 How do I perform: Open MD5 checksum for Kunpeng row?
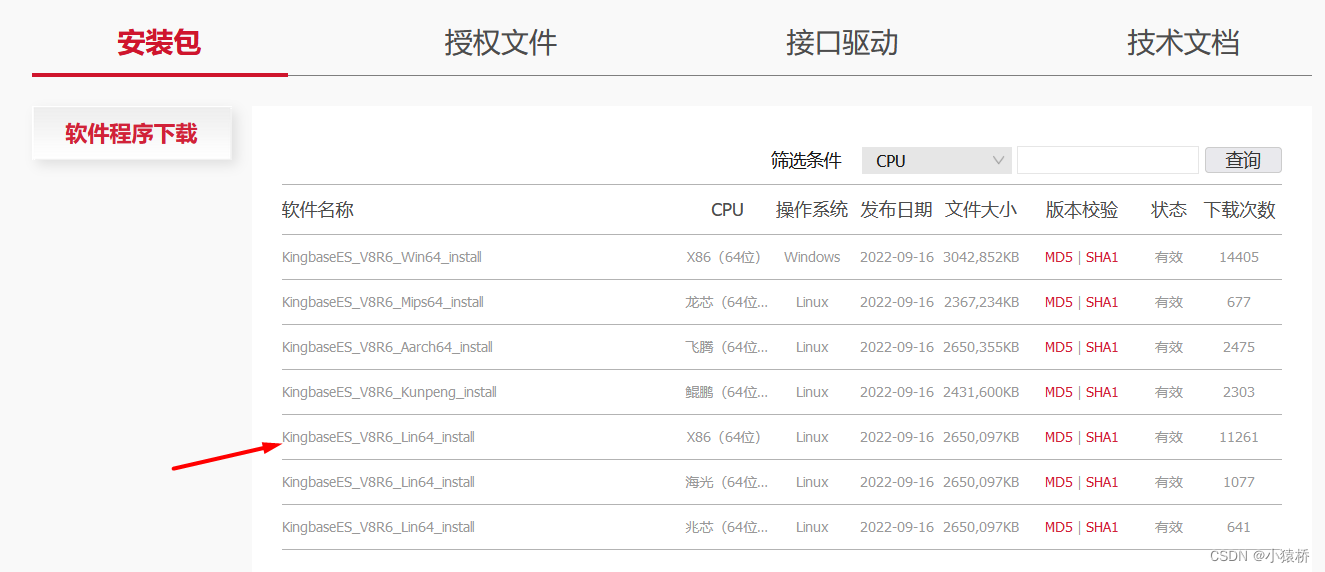[x=1058, y=392]
